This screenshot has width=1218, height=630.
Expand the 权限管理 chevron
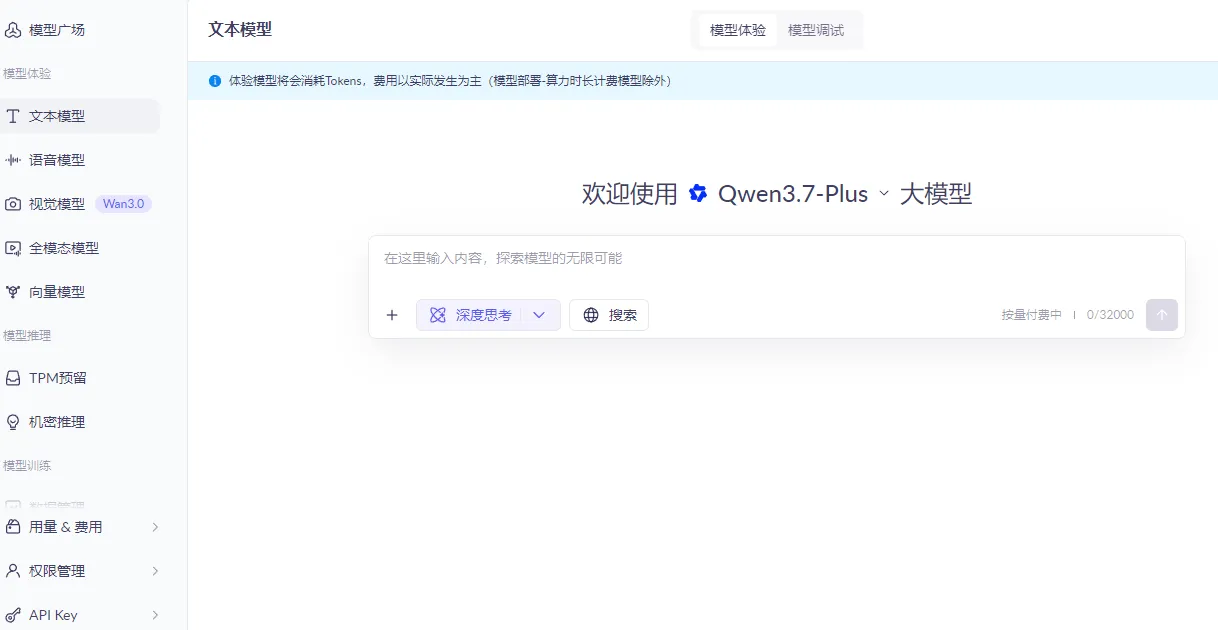[155, 571]
